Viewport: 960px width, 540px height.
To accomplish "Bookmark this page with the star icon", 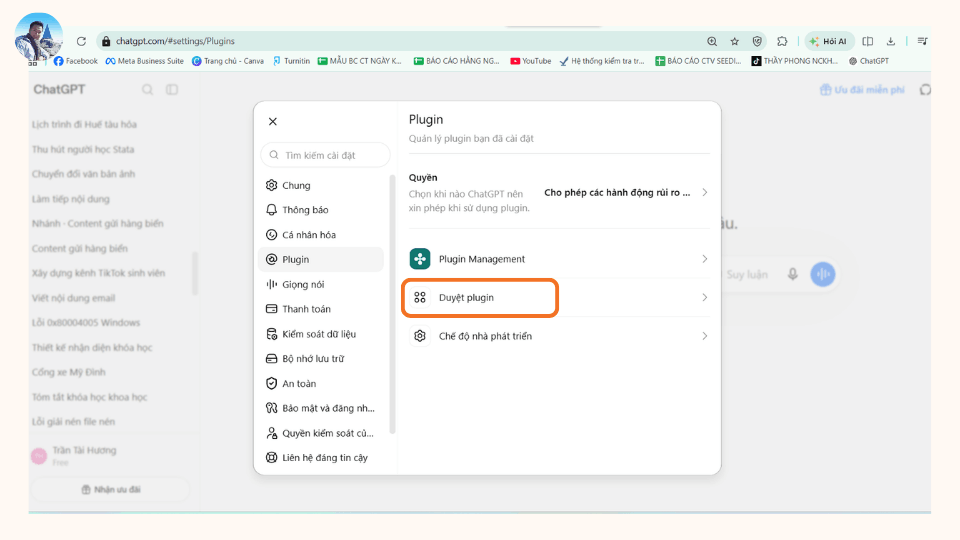I will 735,41.
